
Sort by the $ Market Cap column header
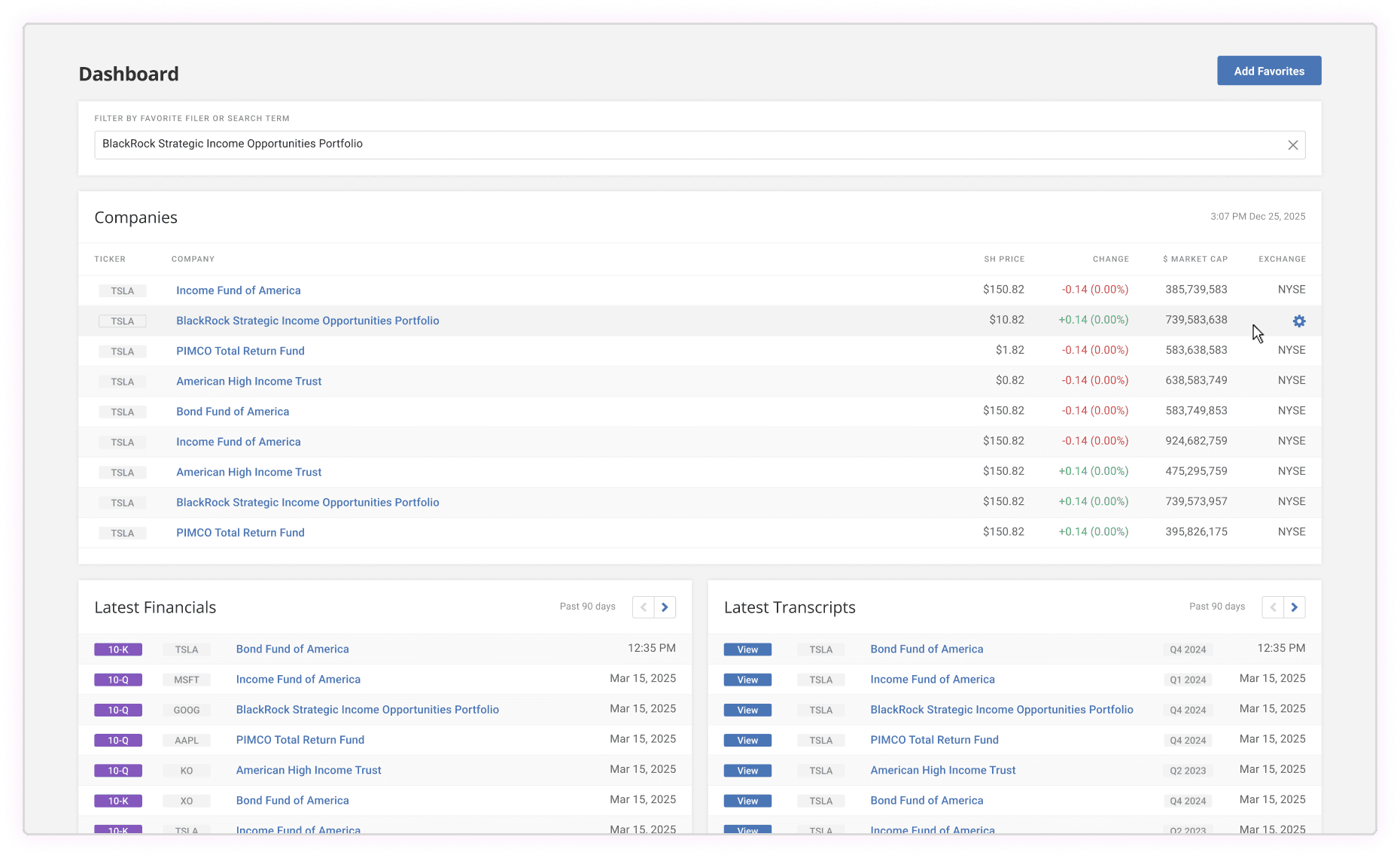click(1195, 259)
